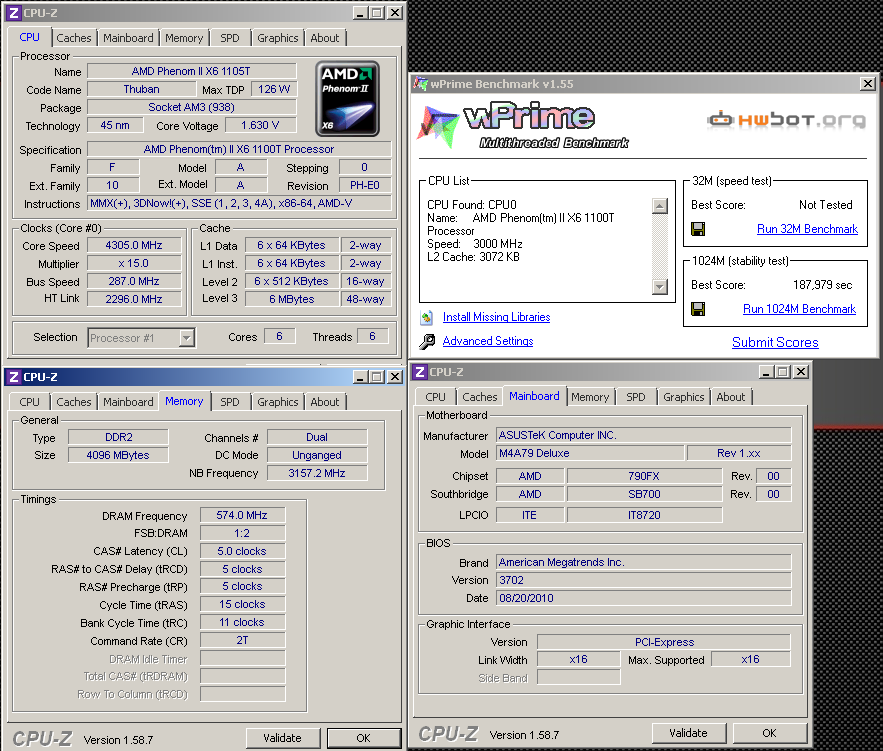
Task: Click the Package value Socket AM3 (938)
Action: (x=191, y=107)
